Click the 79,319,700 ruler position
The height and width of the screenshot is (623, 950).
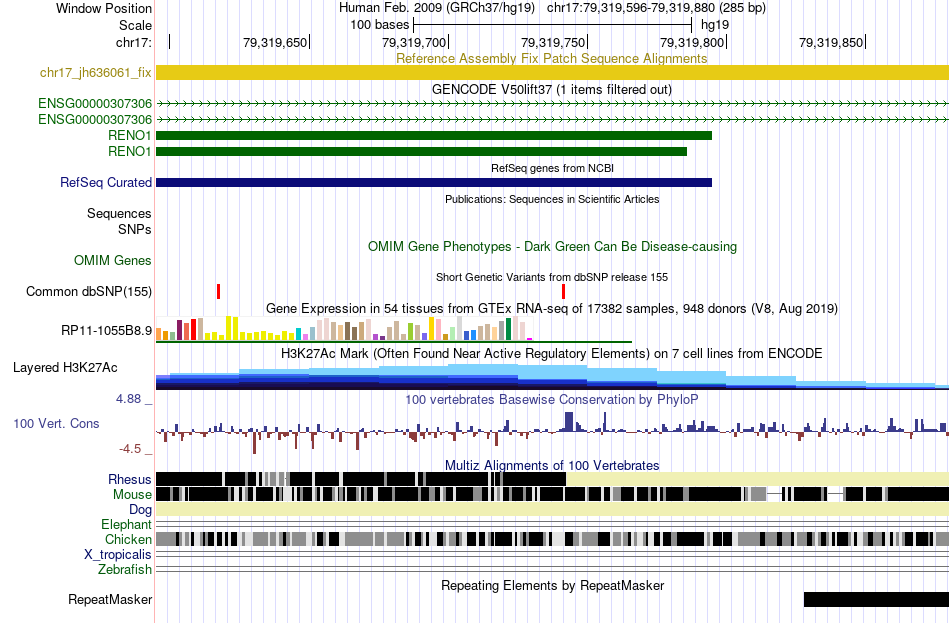pos(414,42)
